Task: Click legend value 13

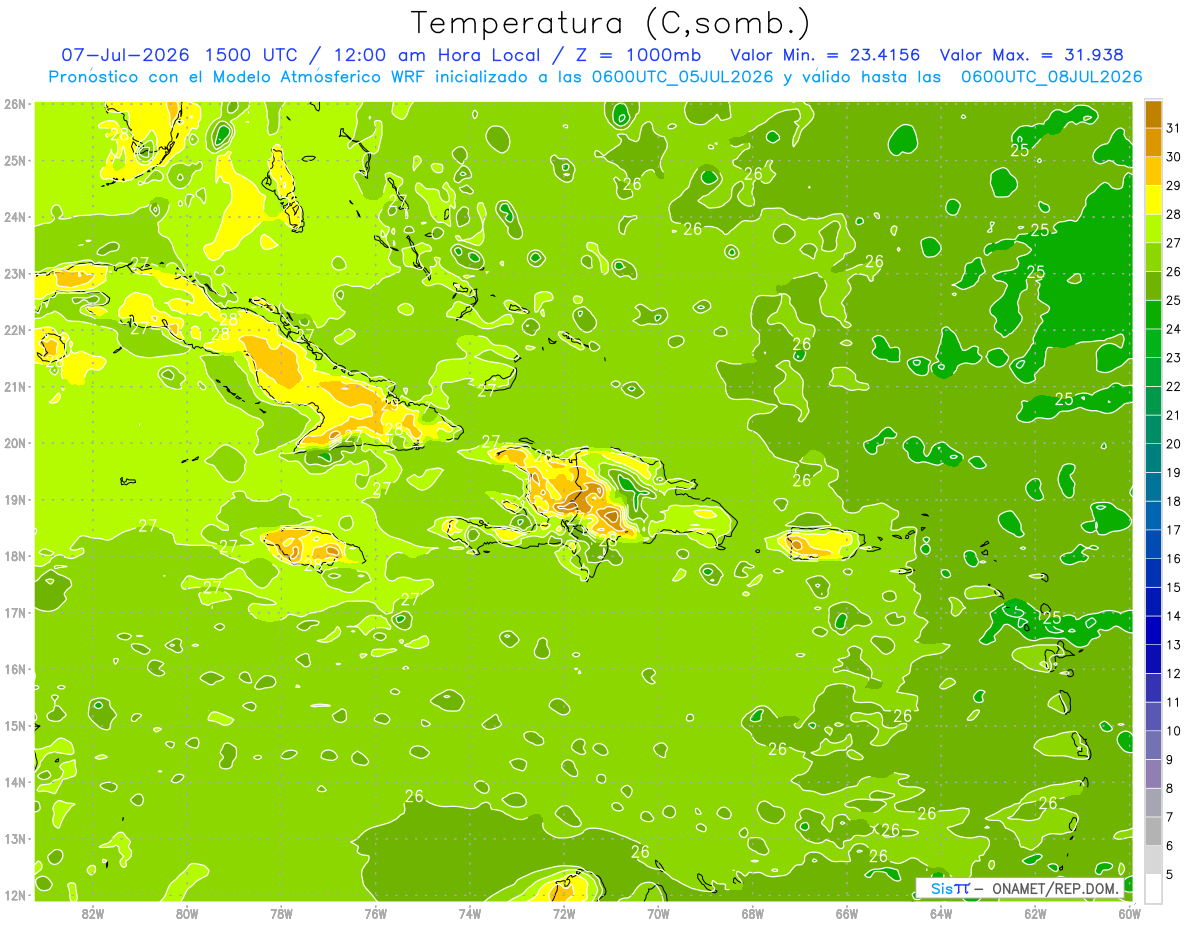Action: pos(1173,644)
